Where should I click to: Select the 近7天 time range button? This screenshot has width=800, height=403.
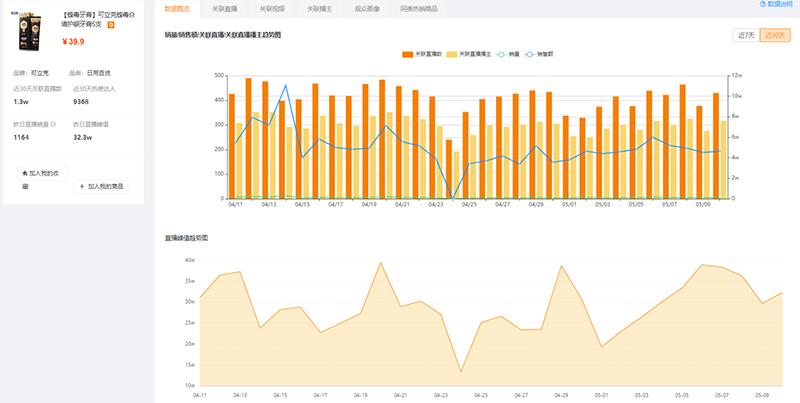click(745, 35)
